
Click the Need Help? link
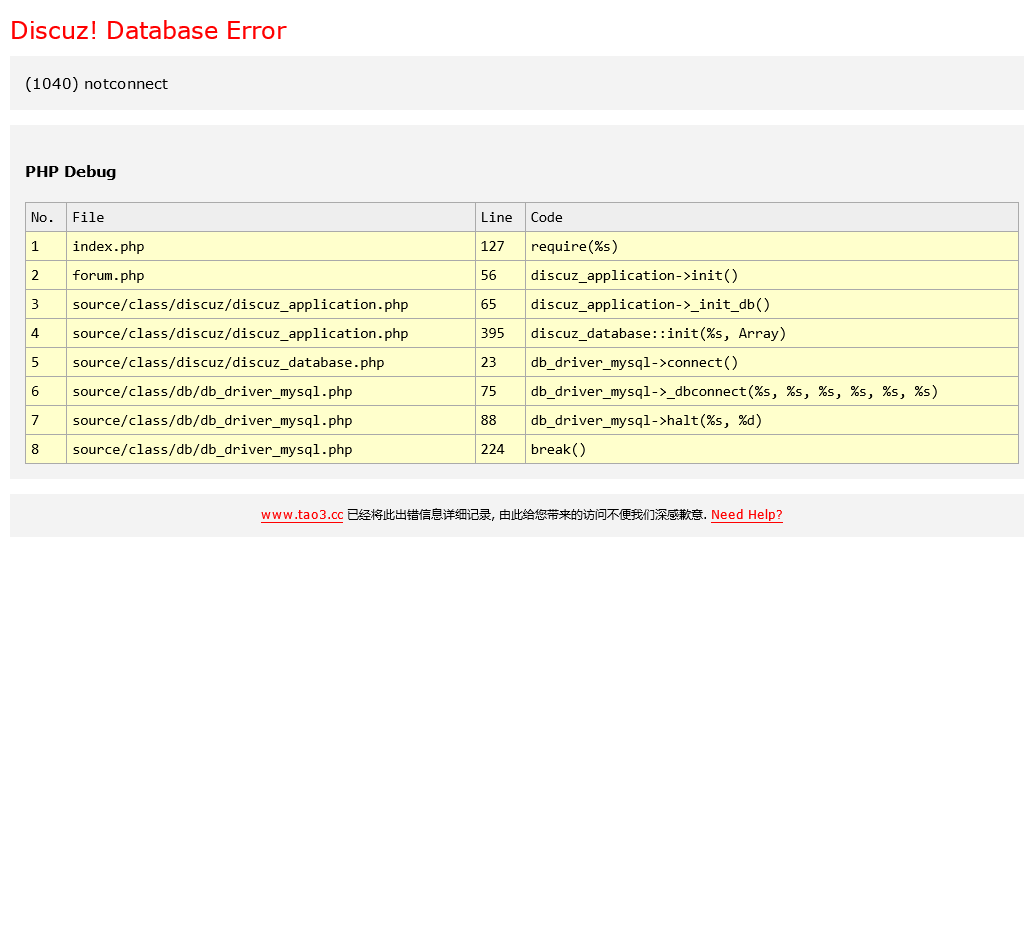coord(746,515)
